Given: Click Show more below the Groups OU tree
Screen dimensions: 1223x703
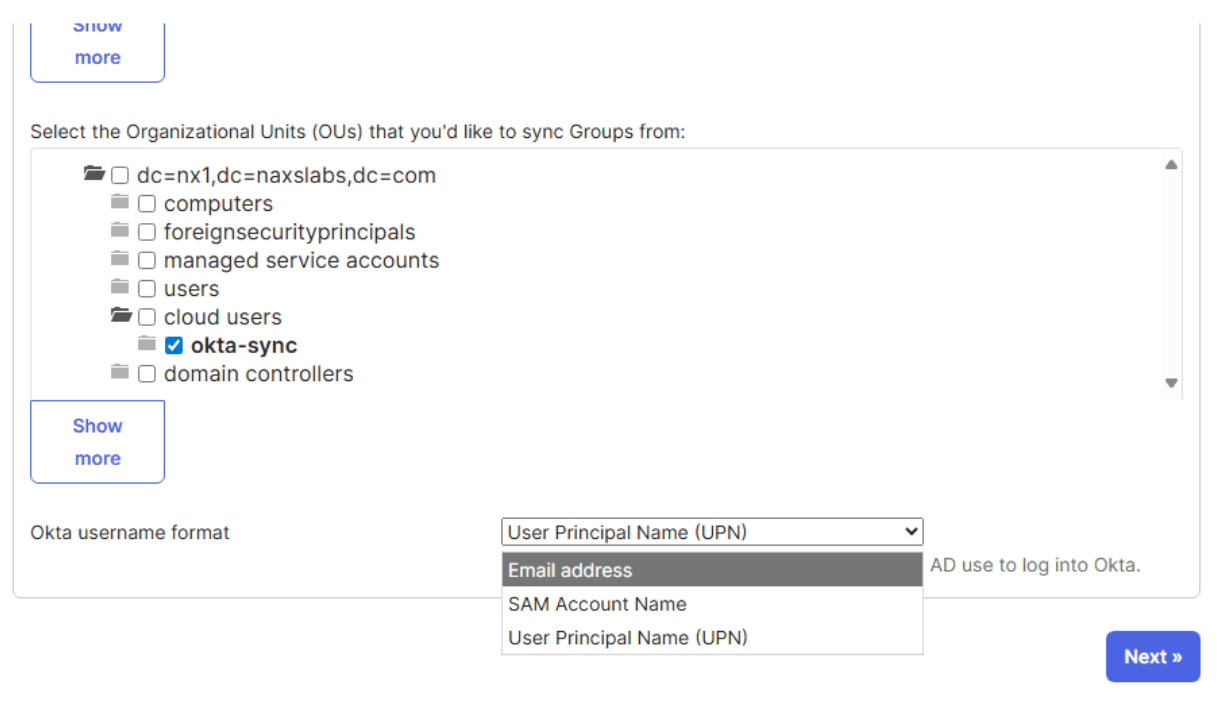Looking at the screenshot, I should (97, 442).
